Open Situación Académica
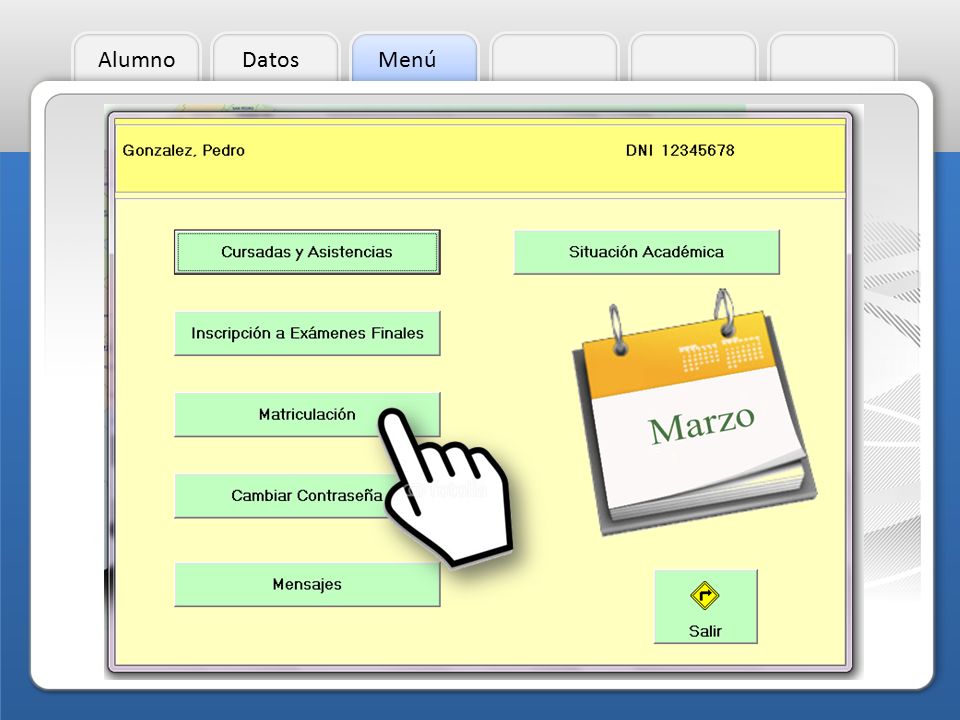This screenshot has width=960, height=720. [x=647, y=252]
